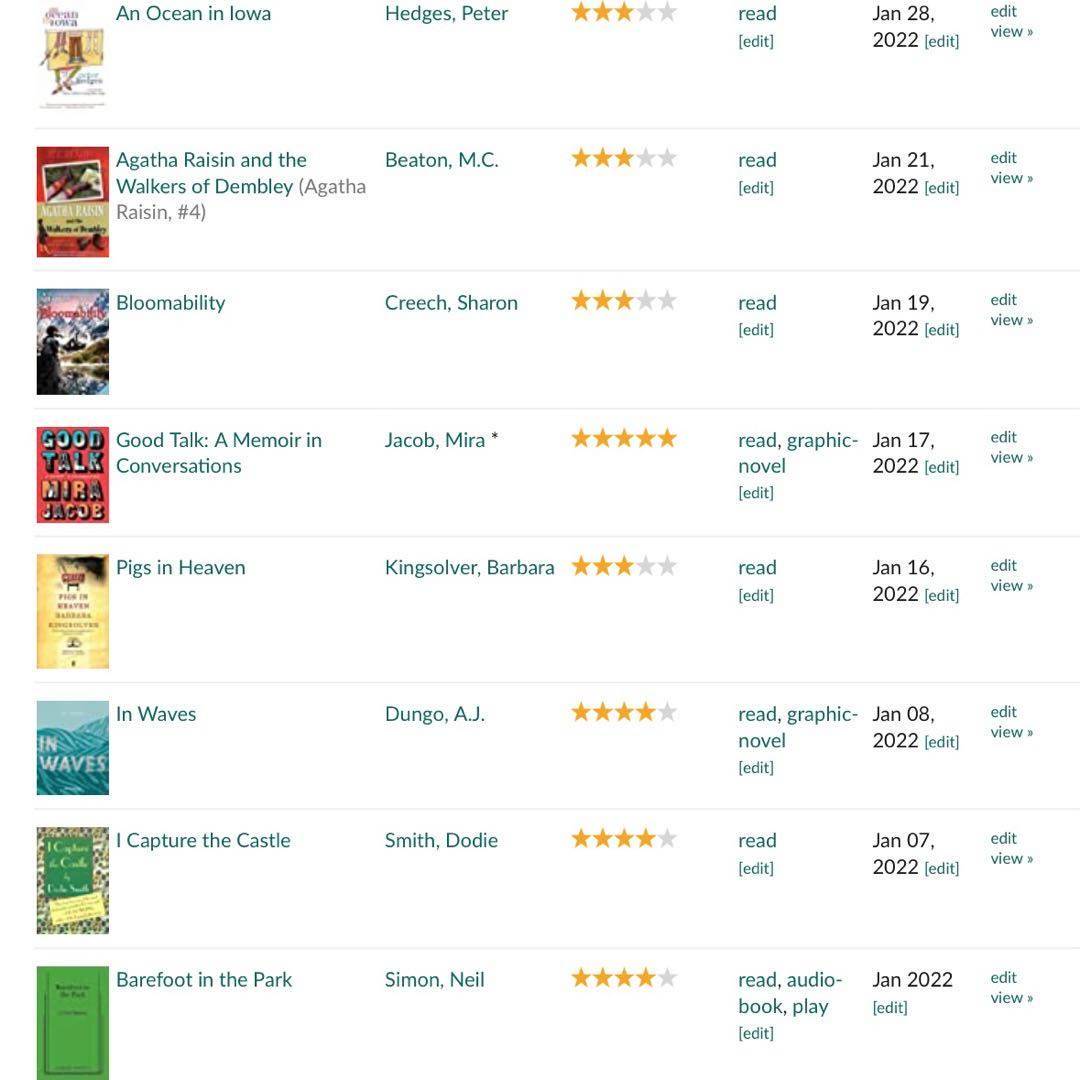Click the I Capture the Castle cover
This screenshot has height=1080, width=1080.
[x=72, y=880]
